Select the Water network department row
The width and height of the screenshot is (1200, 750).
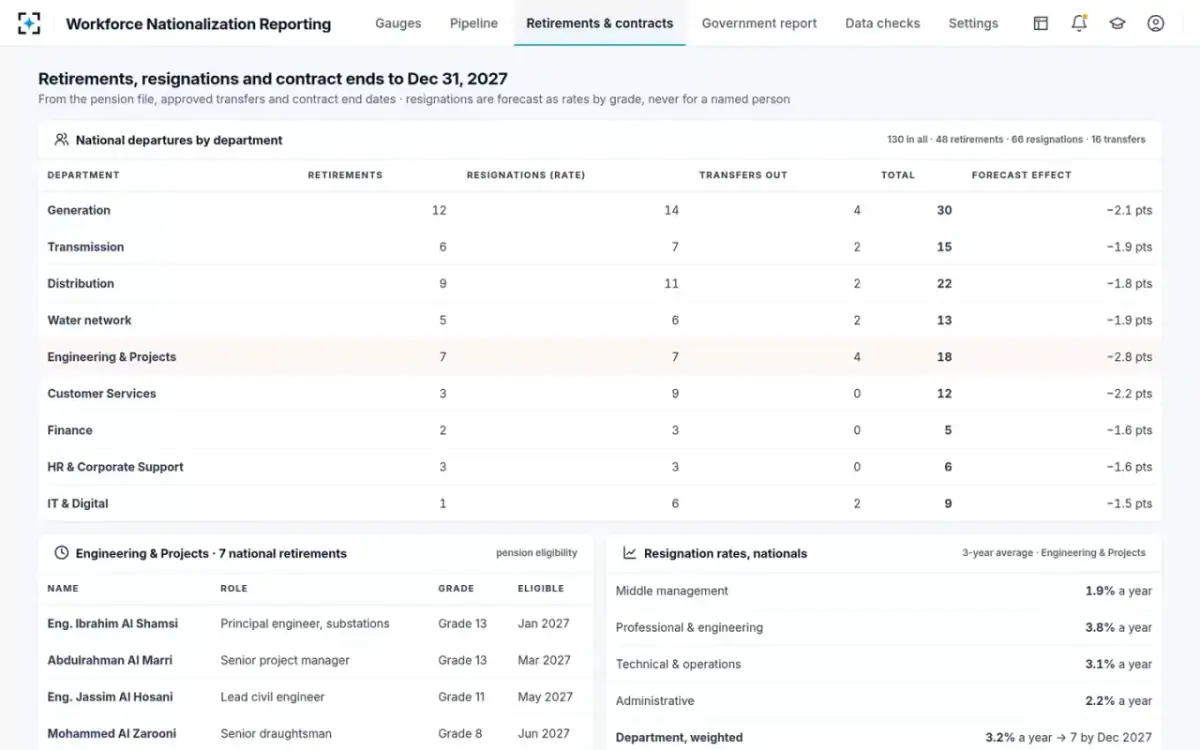tap(600, 320)
